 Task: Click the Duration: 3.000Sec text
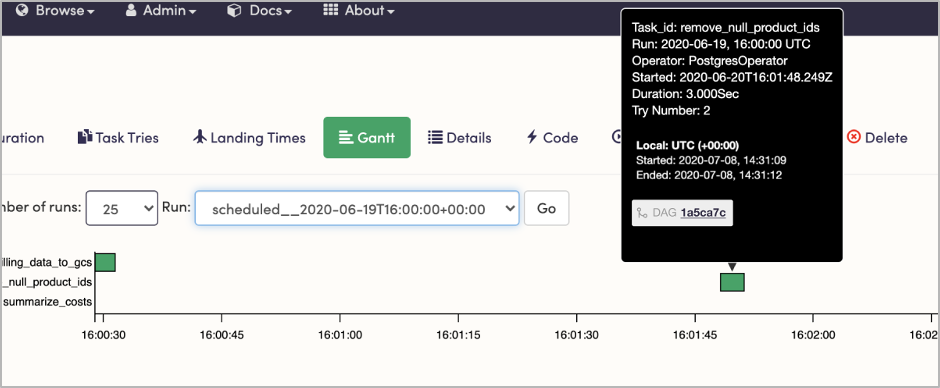(x=685, y=94)
